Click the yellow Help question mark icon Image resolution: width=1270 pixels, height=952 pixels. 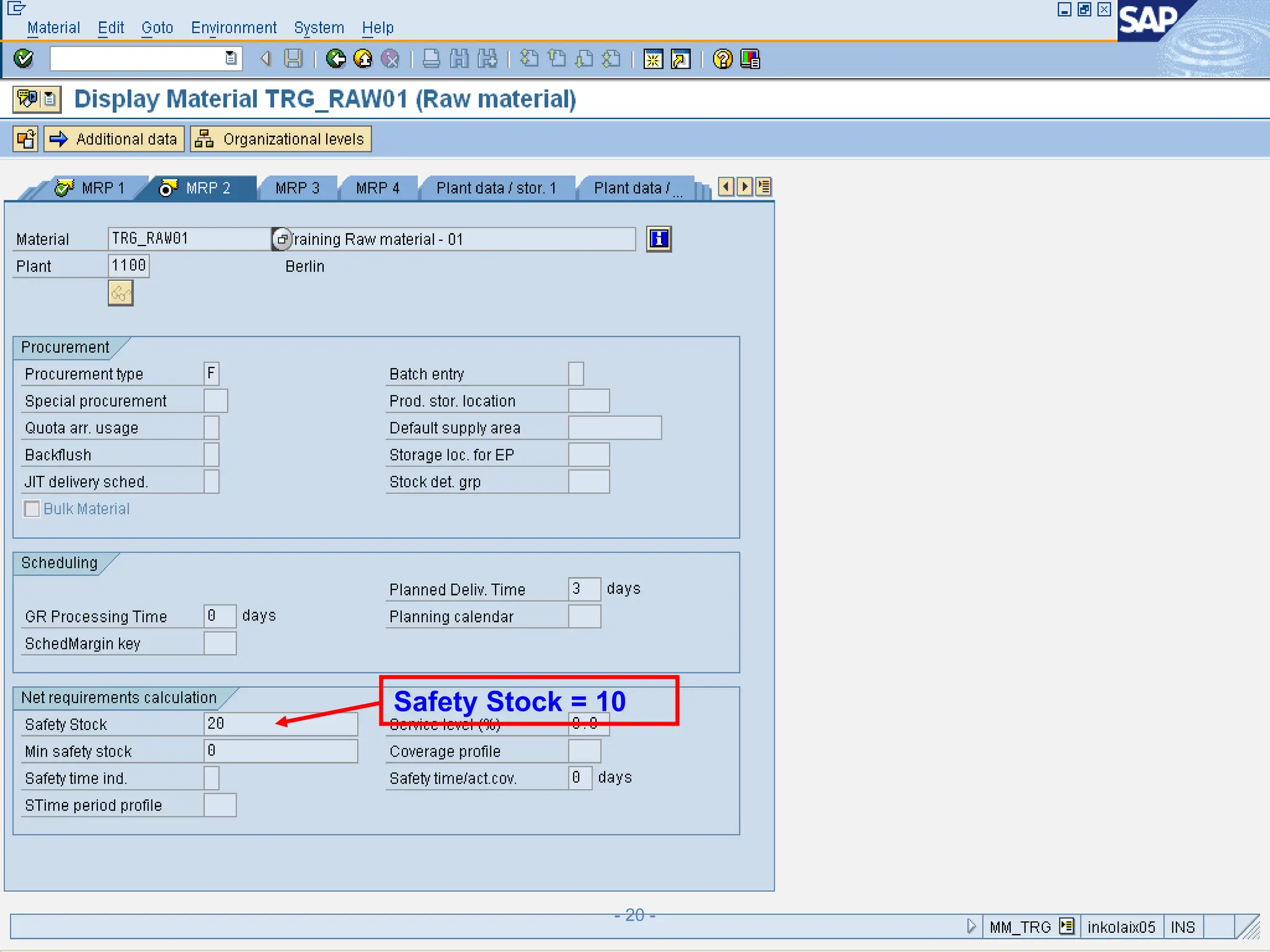pos(722,59)
